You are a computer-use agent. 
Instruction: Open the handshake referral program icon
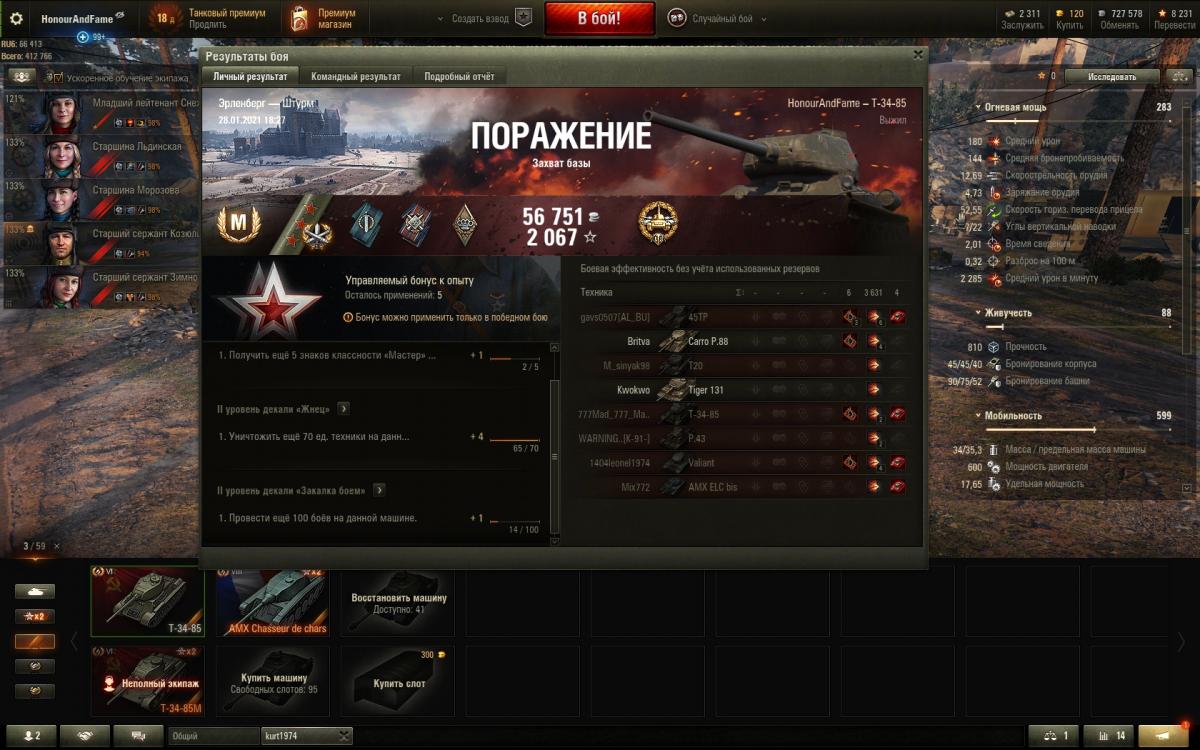click(x=85, y=736)
